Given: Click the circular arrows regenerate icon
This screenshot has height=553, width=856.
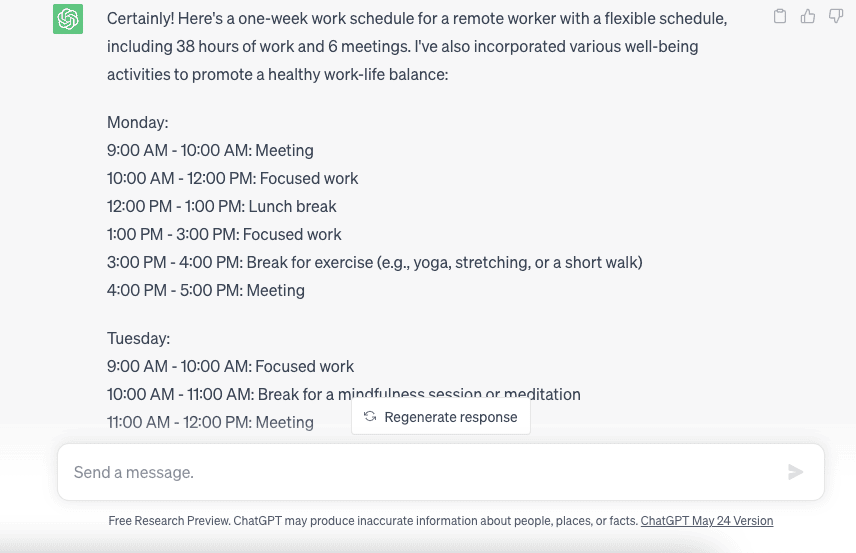Looking at the screenshot, I should coord(370,417).
